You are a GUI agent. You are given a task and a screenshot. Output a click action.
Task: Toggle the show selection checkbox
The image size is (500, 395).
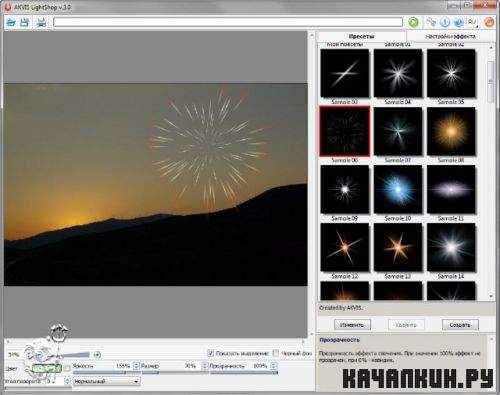[210, 353]
